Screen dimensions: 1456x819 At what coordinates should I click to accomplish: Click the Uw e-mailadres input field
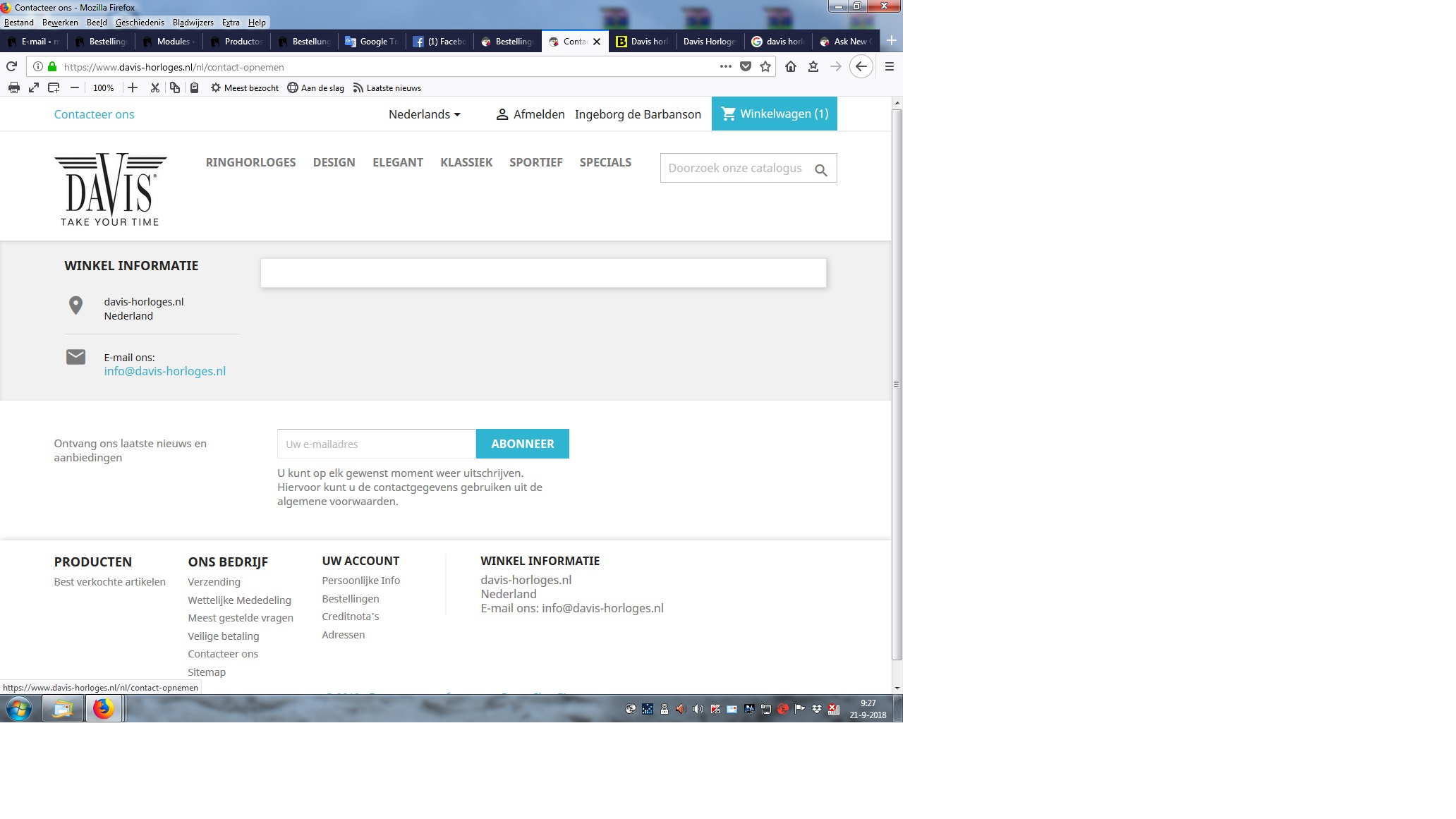(x=376, y=444)
